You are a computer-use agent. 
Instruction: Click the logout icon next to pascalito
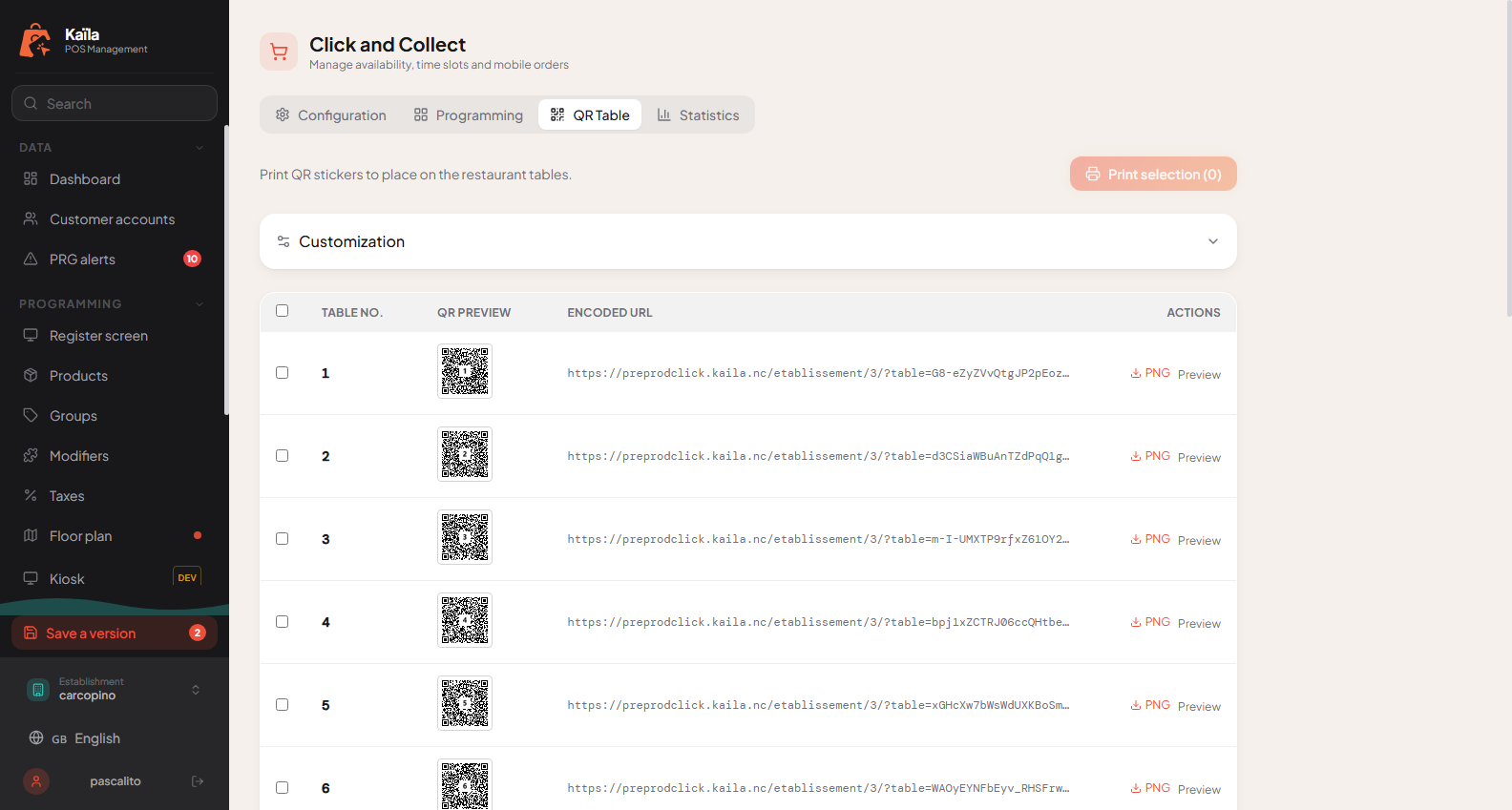[198, 781]
